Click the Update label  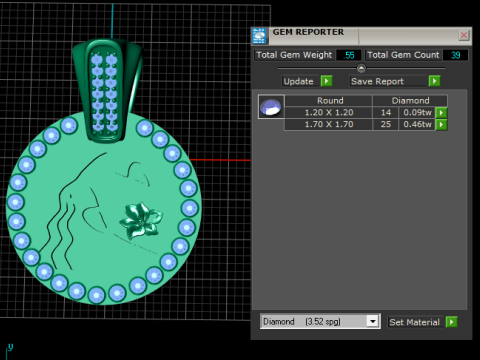298,81
